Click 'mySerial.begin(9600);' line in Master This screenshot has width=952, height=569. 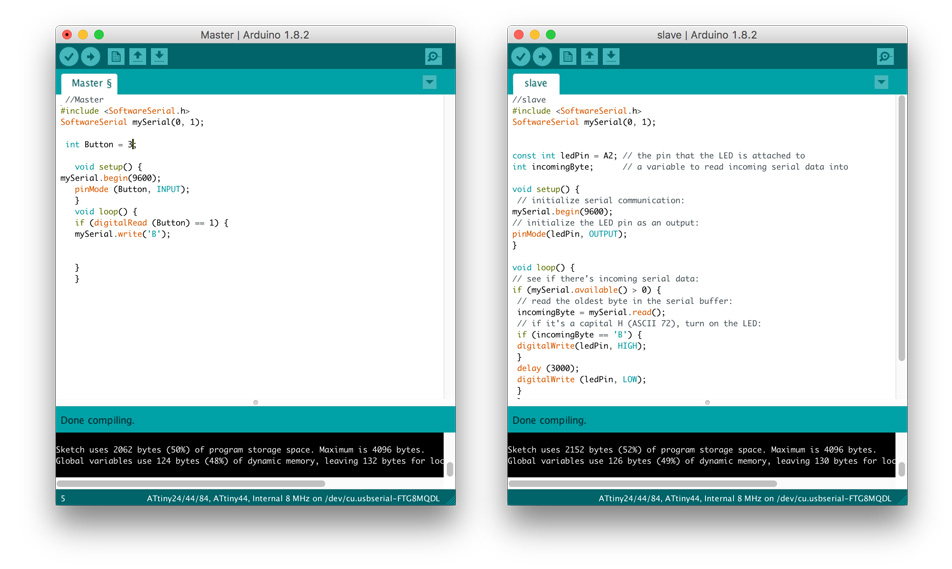[x=110, y=178]
